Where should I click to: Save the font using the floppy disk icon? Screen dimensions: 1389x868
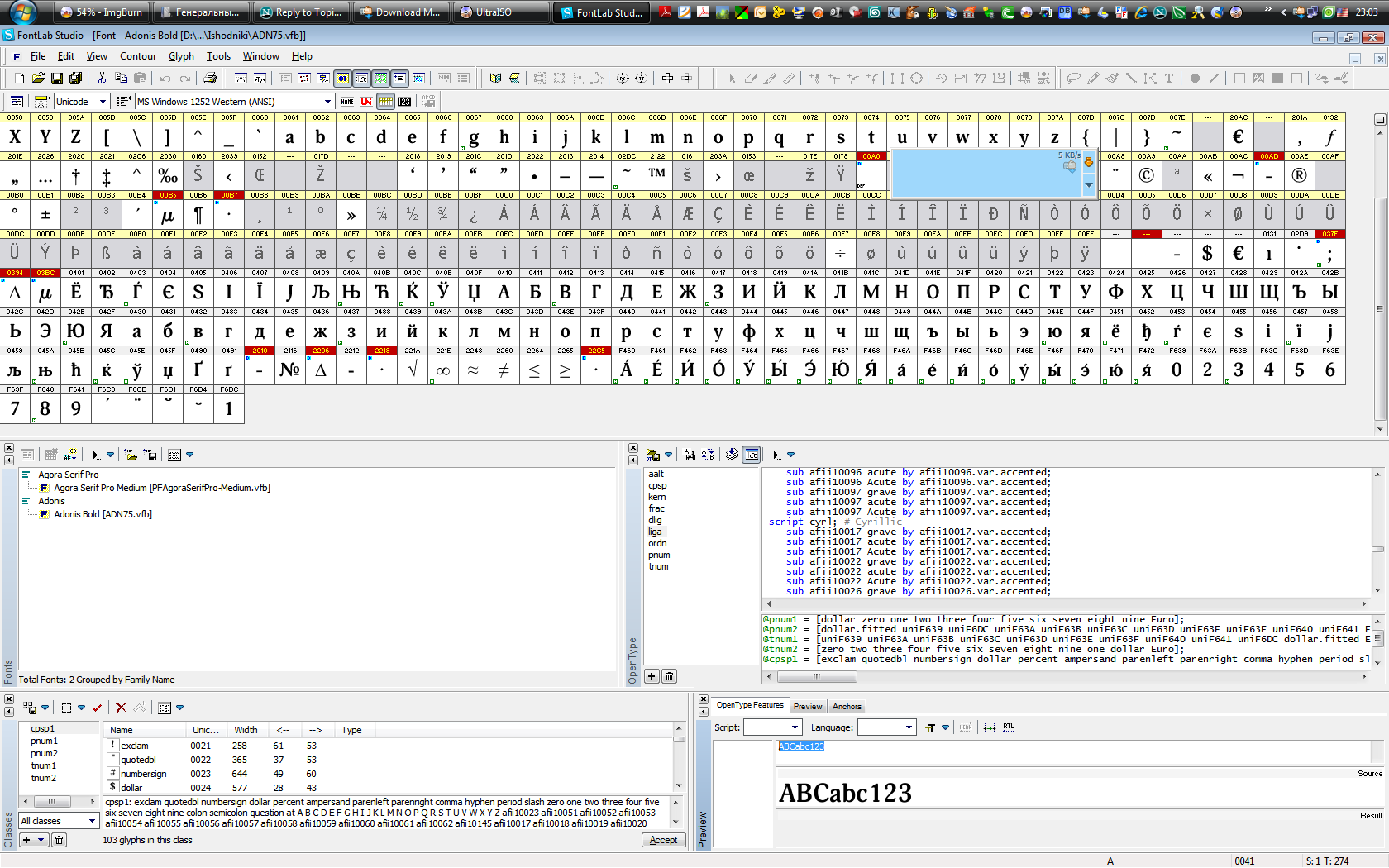tap(57, 79)
